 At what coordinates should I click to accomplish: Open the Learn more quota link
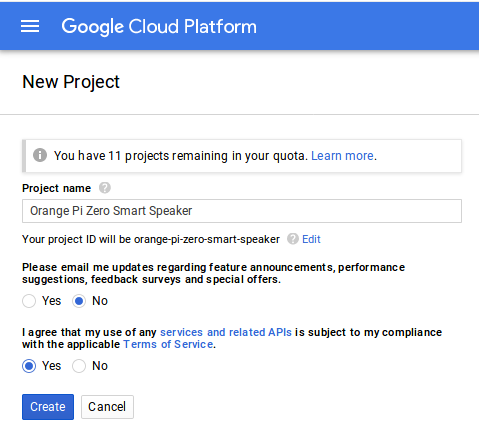tap(342, 156)
